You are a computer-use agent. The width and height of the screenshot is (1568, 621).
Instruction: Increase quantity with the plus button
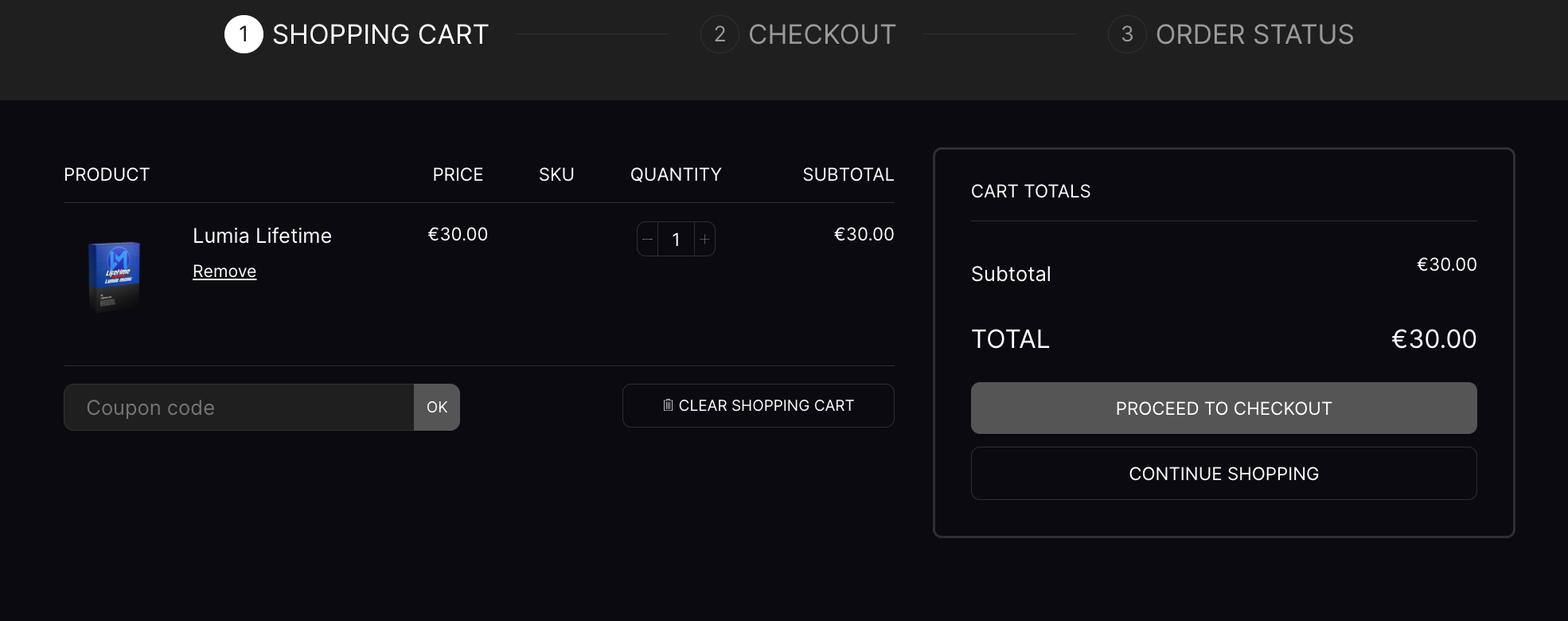click(x=704, y=239)
